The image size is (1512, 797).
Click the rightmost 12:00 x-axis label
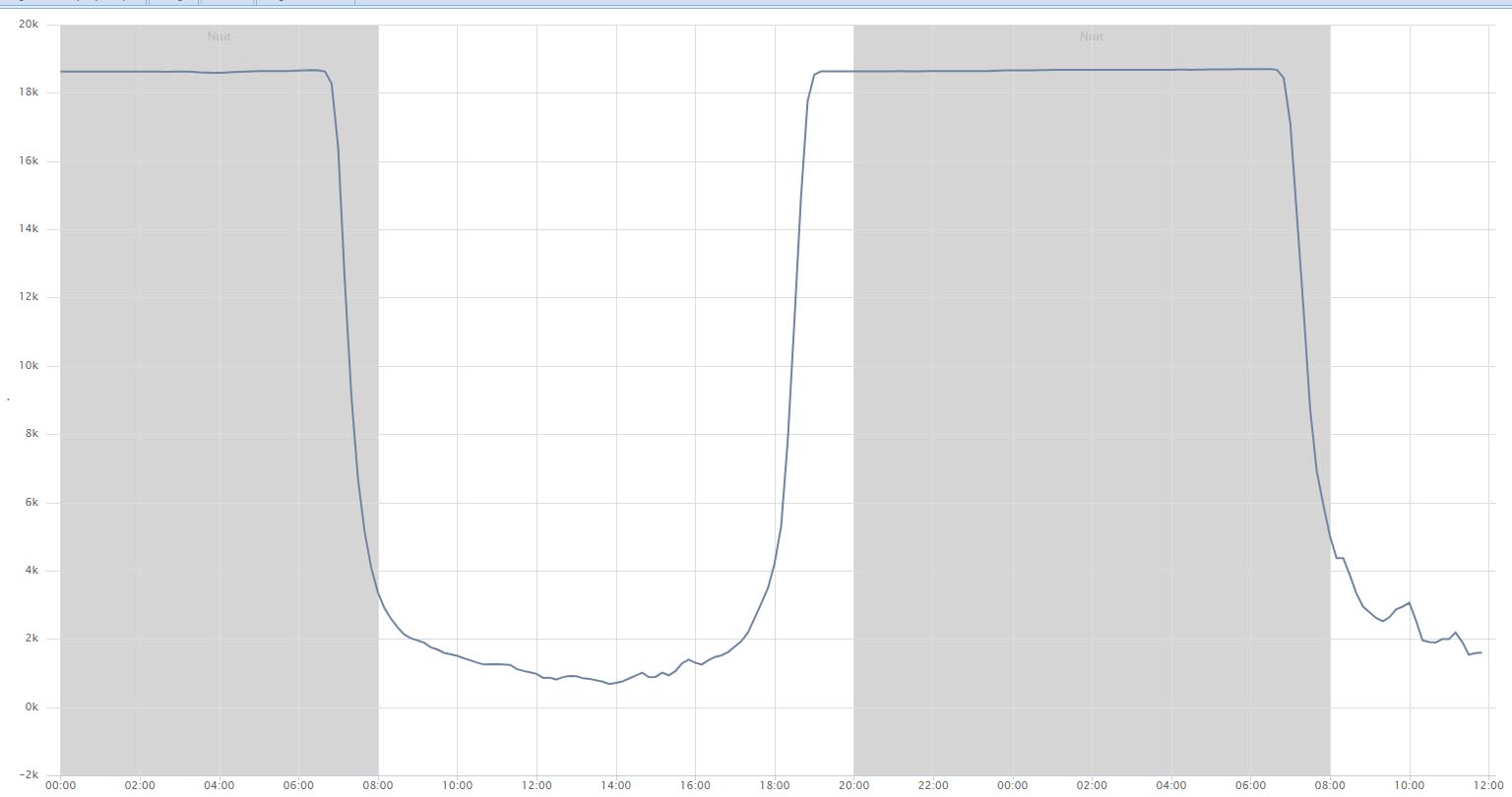[1488, 785]
